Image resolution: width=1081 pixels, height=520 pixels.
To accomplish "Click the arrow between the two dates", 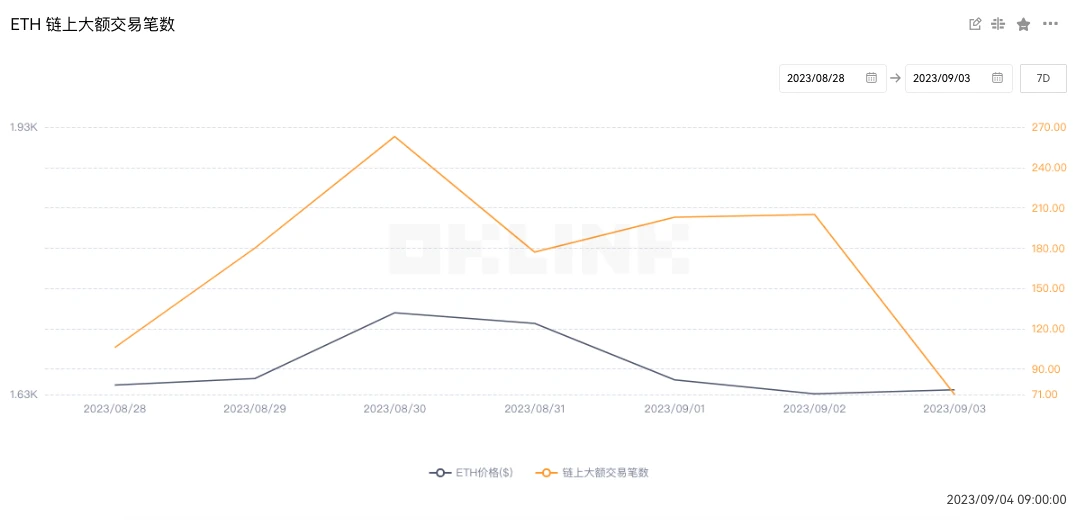I will 895,78.
